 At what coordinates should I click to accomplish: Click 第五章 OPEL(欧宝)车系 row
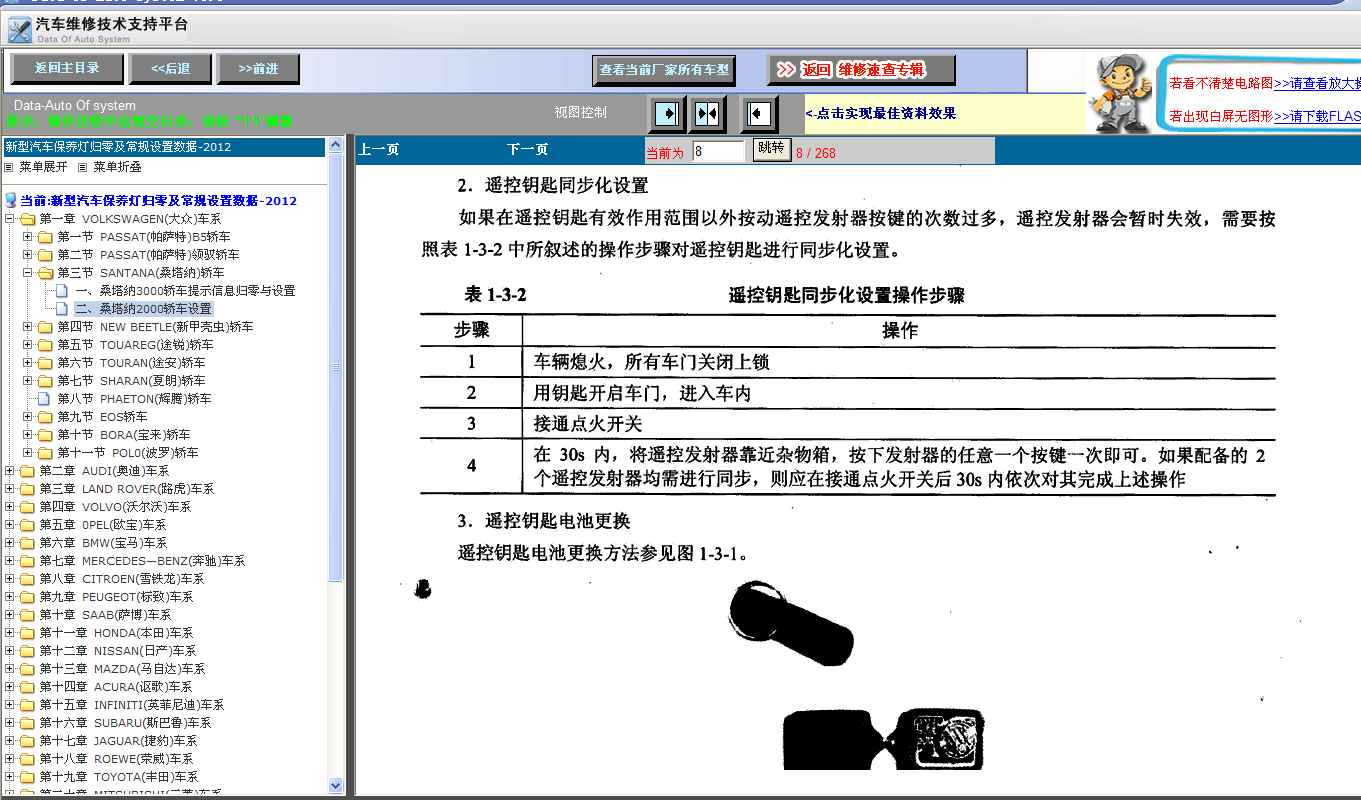click(x=102, y=525)
